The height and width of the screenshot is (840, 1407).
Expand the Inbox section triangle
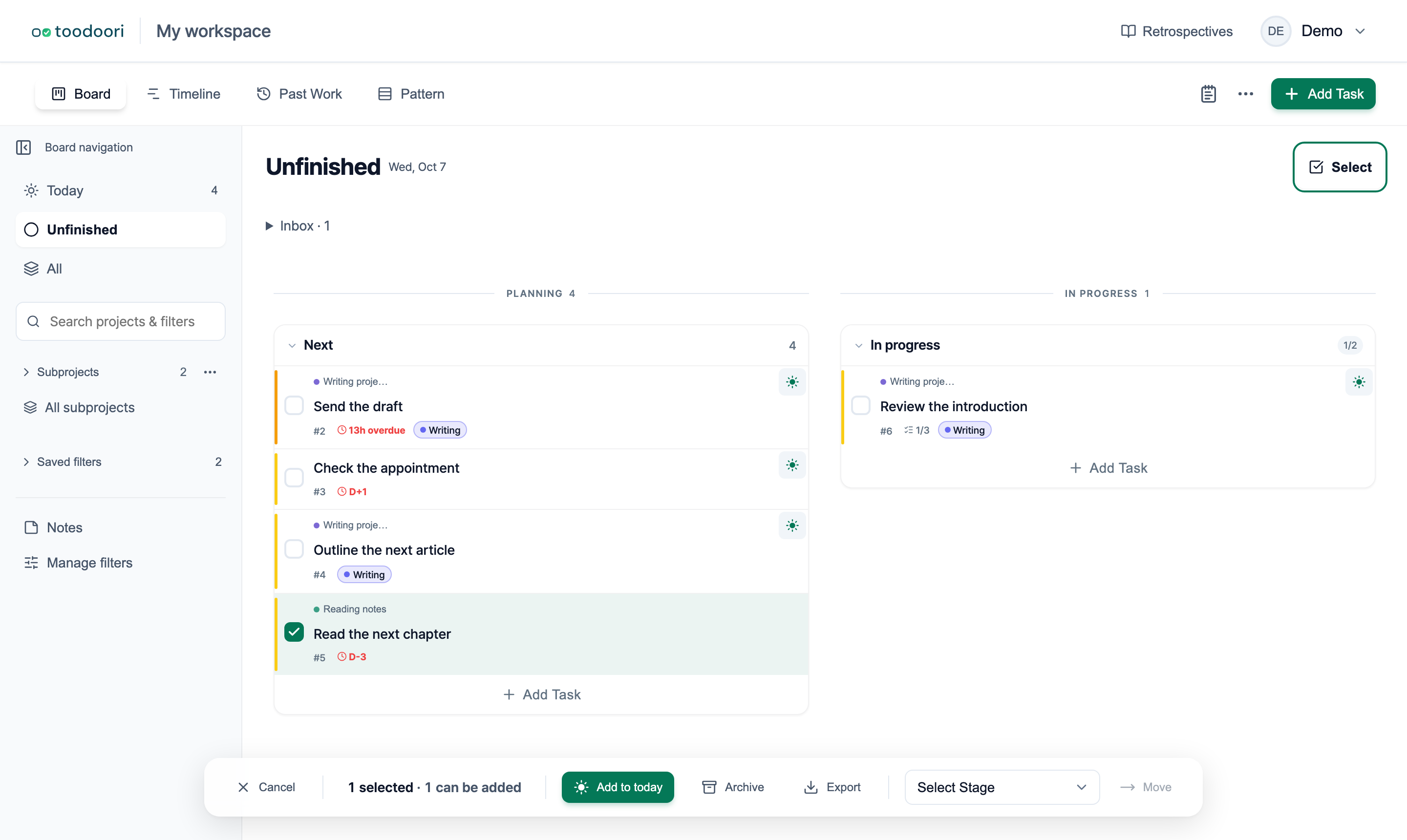[x=269, y=226]
